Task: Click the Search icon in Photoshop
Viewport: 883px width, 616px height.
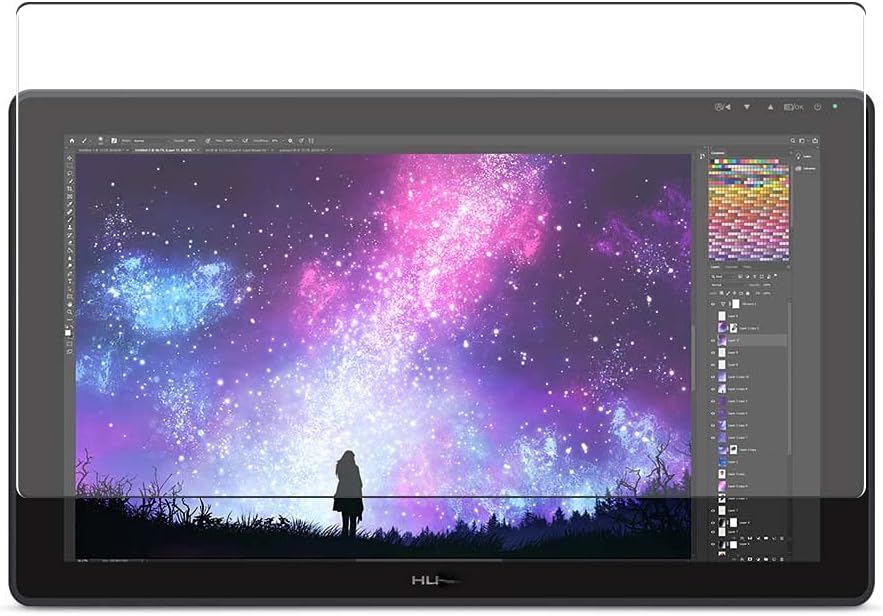Action: click(x=792, y=141)
